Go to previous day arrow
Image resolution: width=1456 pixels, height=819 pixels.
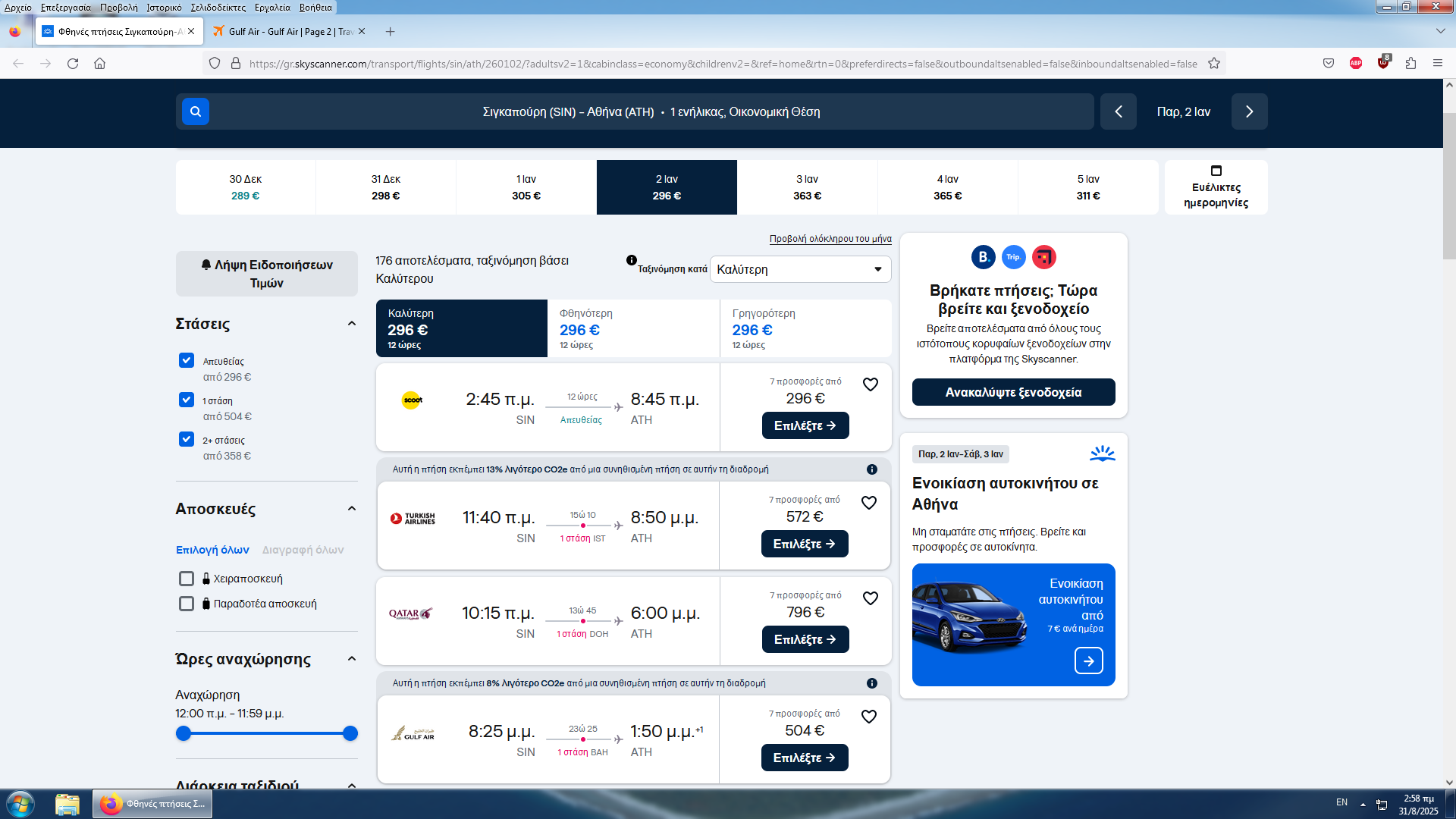[x=1118, y=111]
